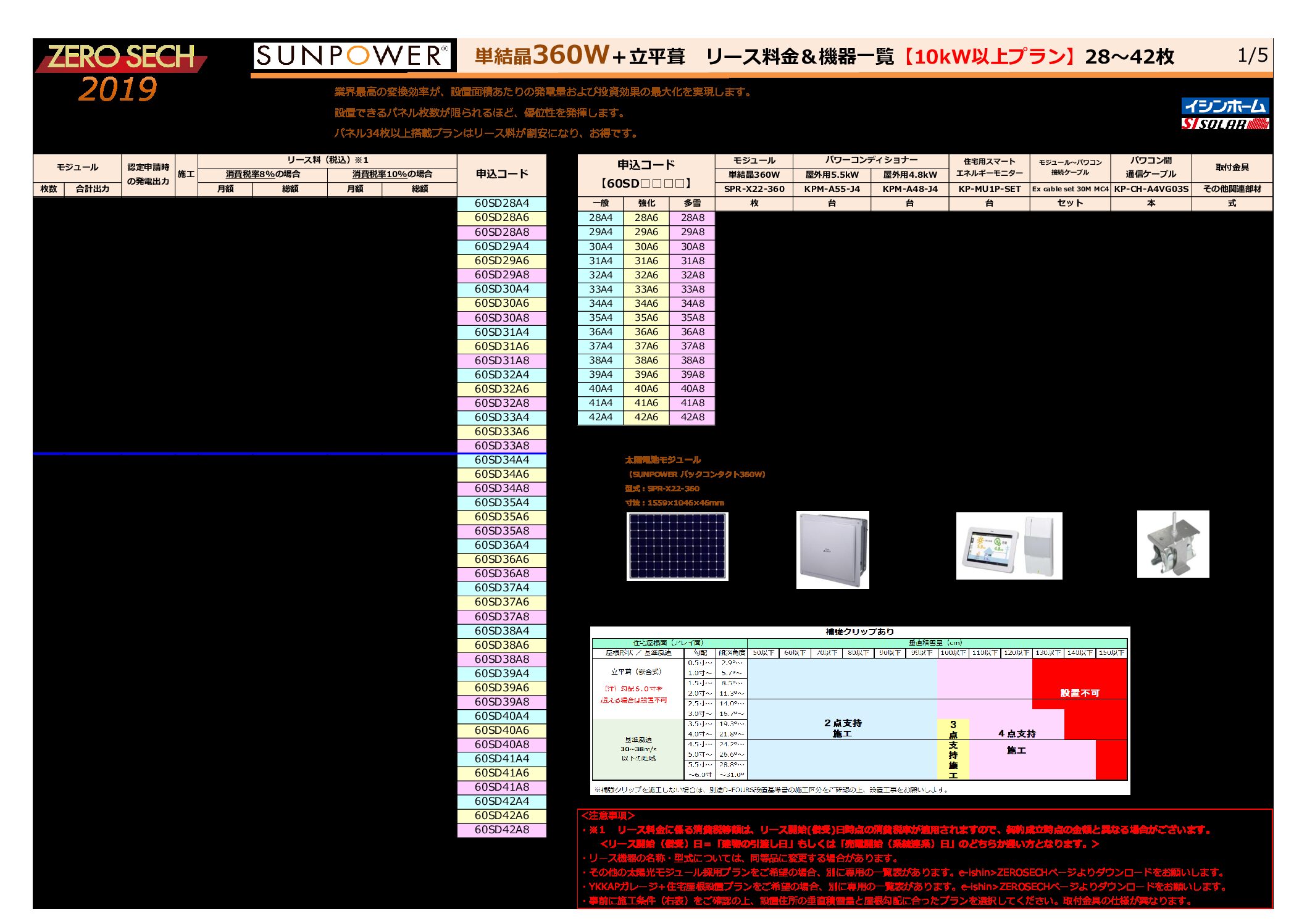The image size is (1307, 924).
Task: Click the KPM-A48-J4 model cell
Action: click(909, 189)
